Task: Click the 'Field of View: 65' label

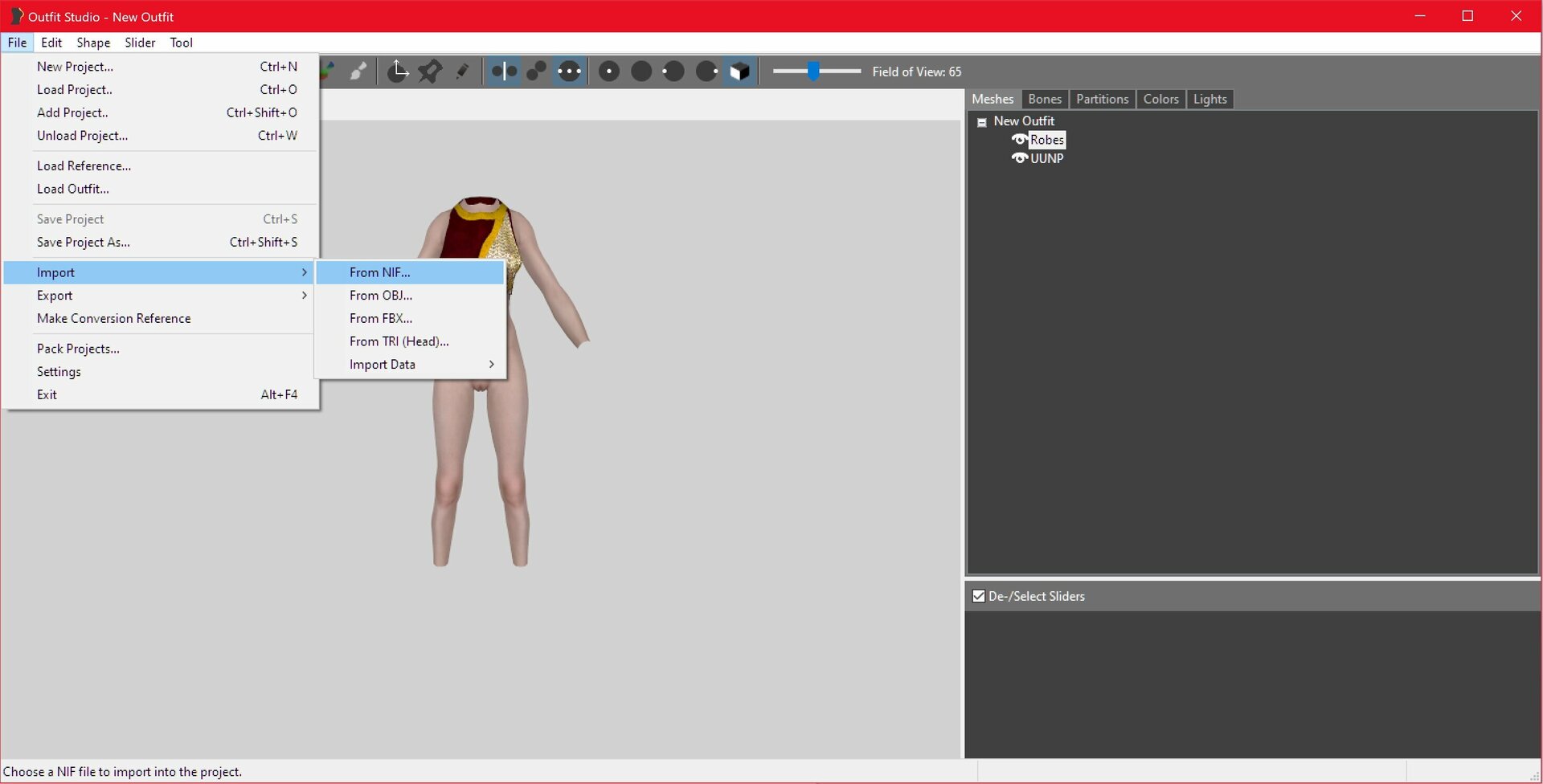Action: (916, 71)
